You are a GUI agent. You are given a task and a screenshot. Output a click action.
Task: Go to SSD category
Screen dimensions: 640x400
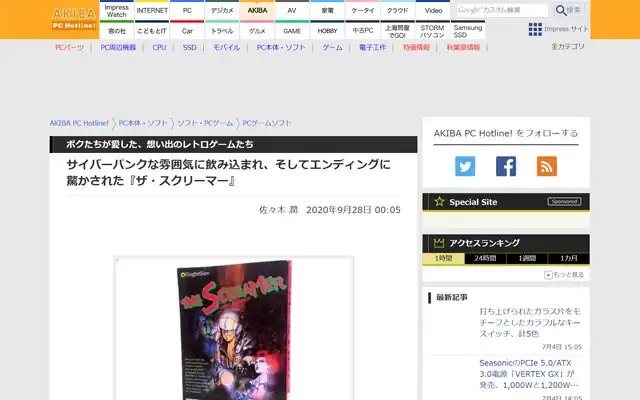(189, 47)
